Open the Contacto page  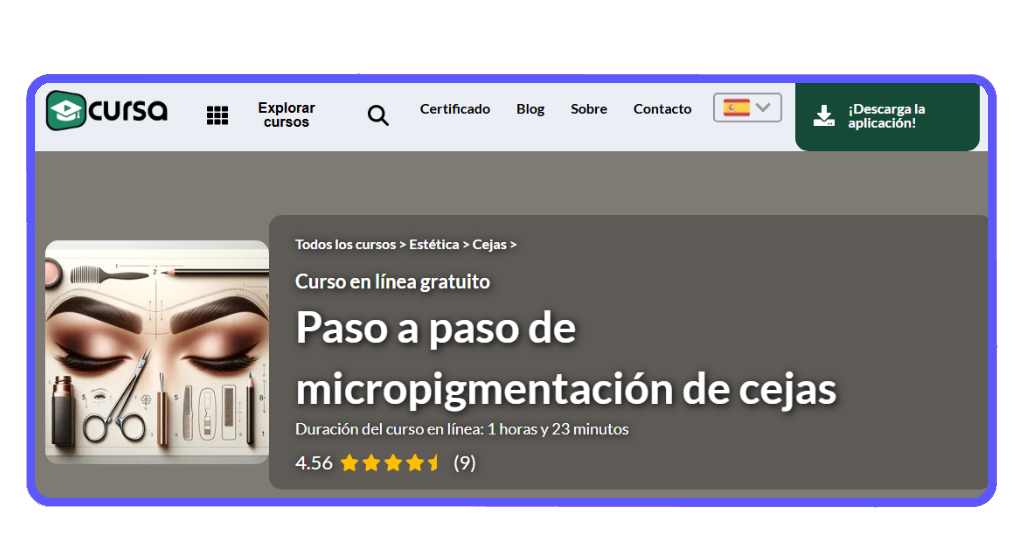click(662, 109)
